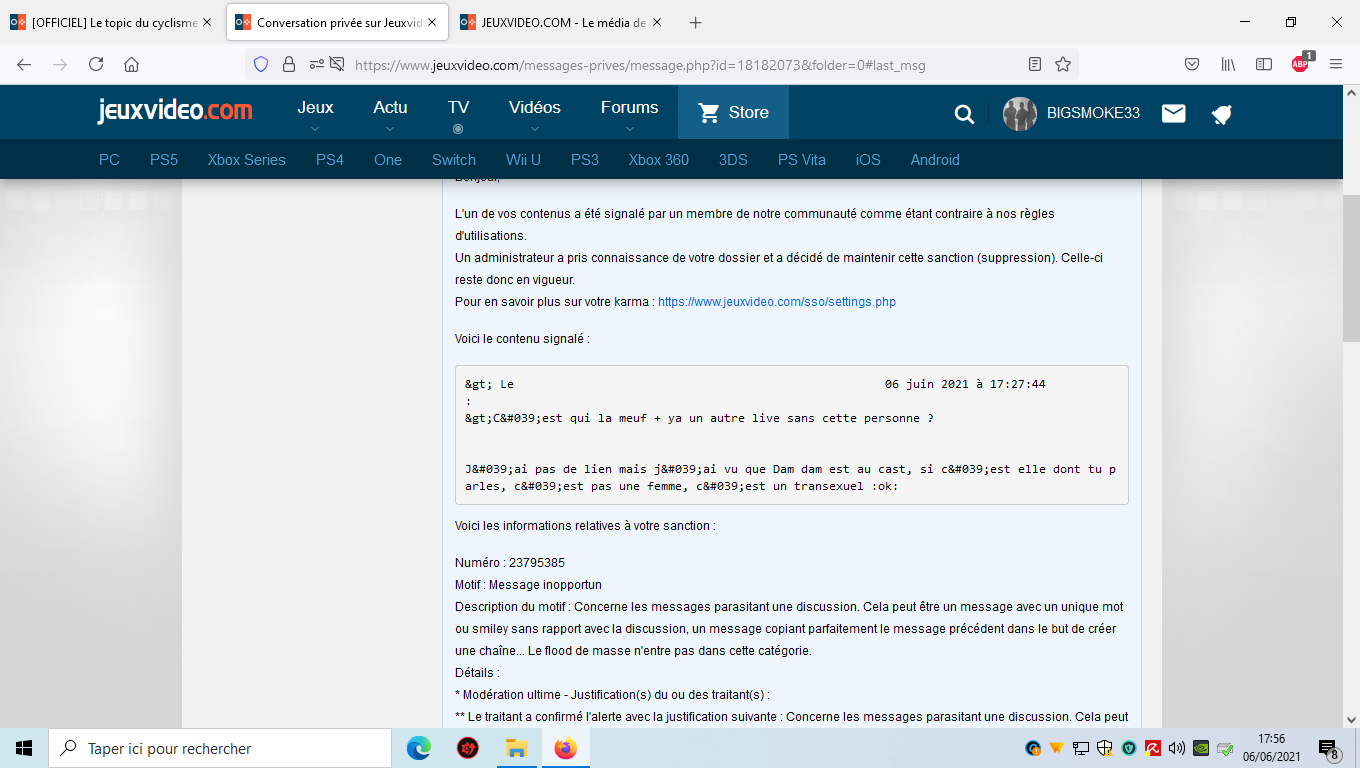Click the Taper ici pour rechercher box

coord(220,748)
